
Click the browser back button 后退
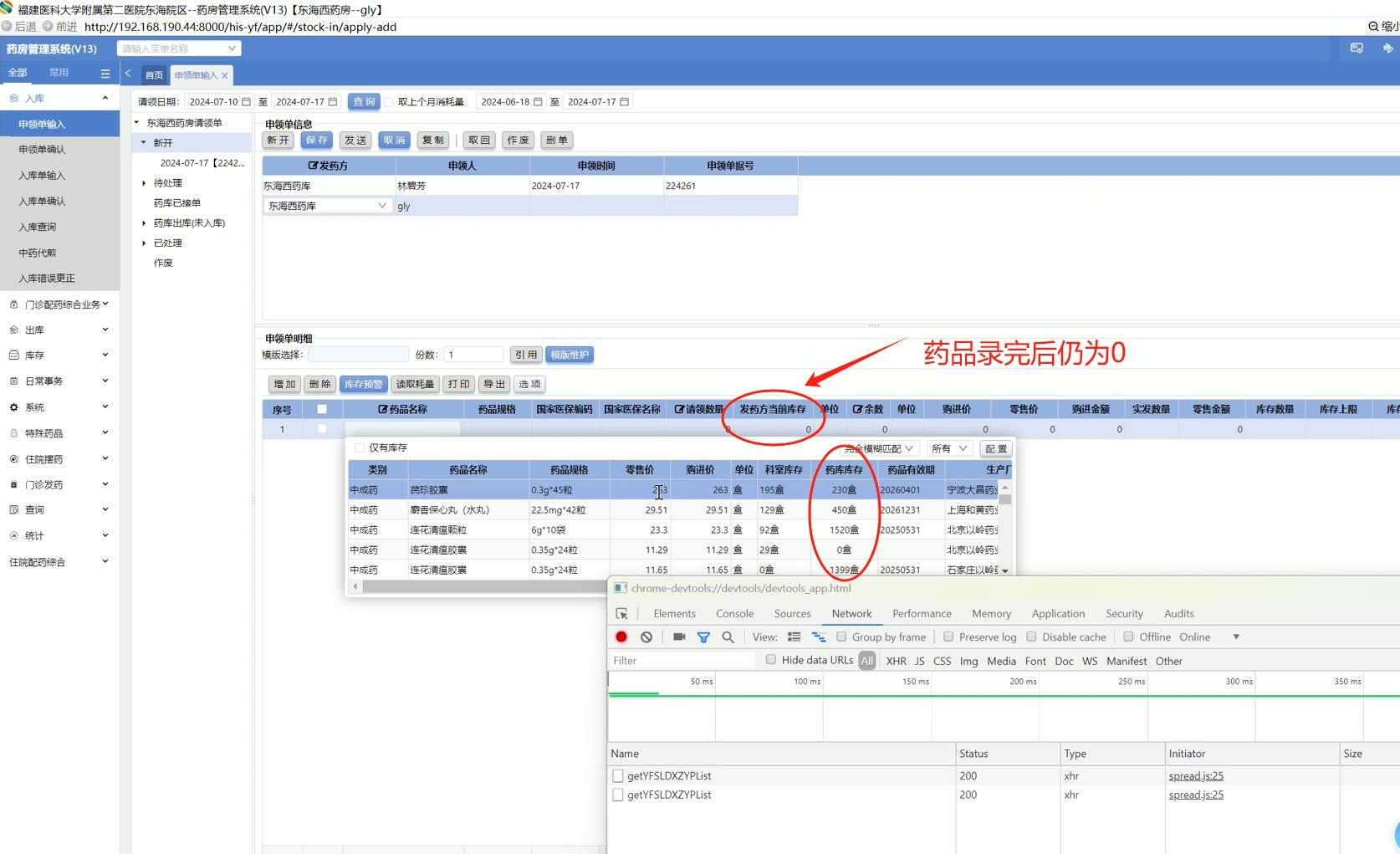pyautogui.click(x=20, y=27)
